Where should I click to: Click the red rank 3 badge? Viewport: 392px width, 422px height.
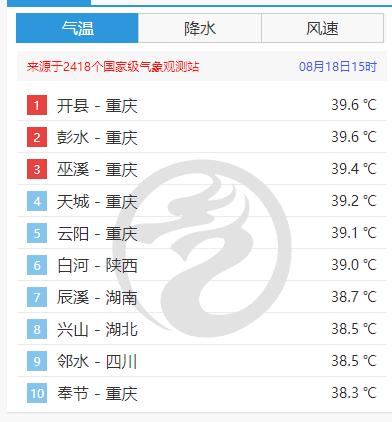coord(37,169)
